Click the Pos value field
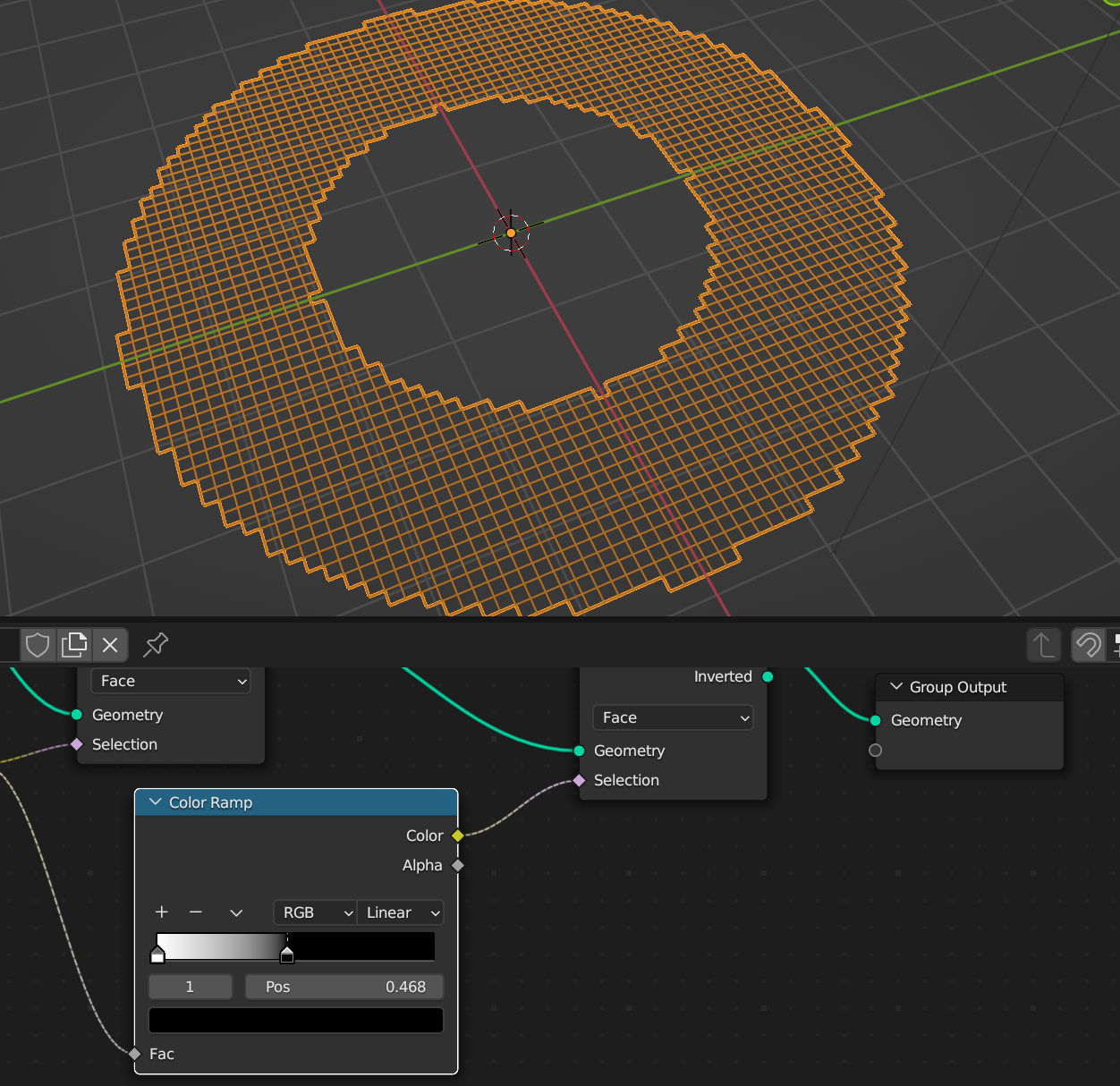The height and width of the screenshot is (1086, 1120). [x=344, y=987]
